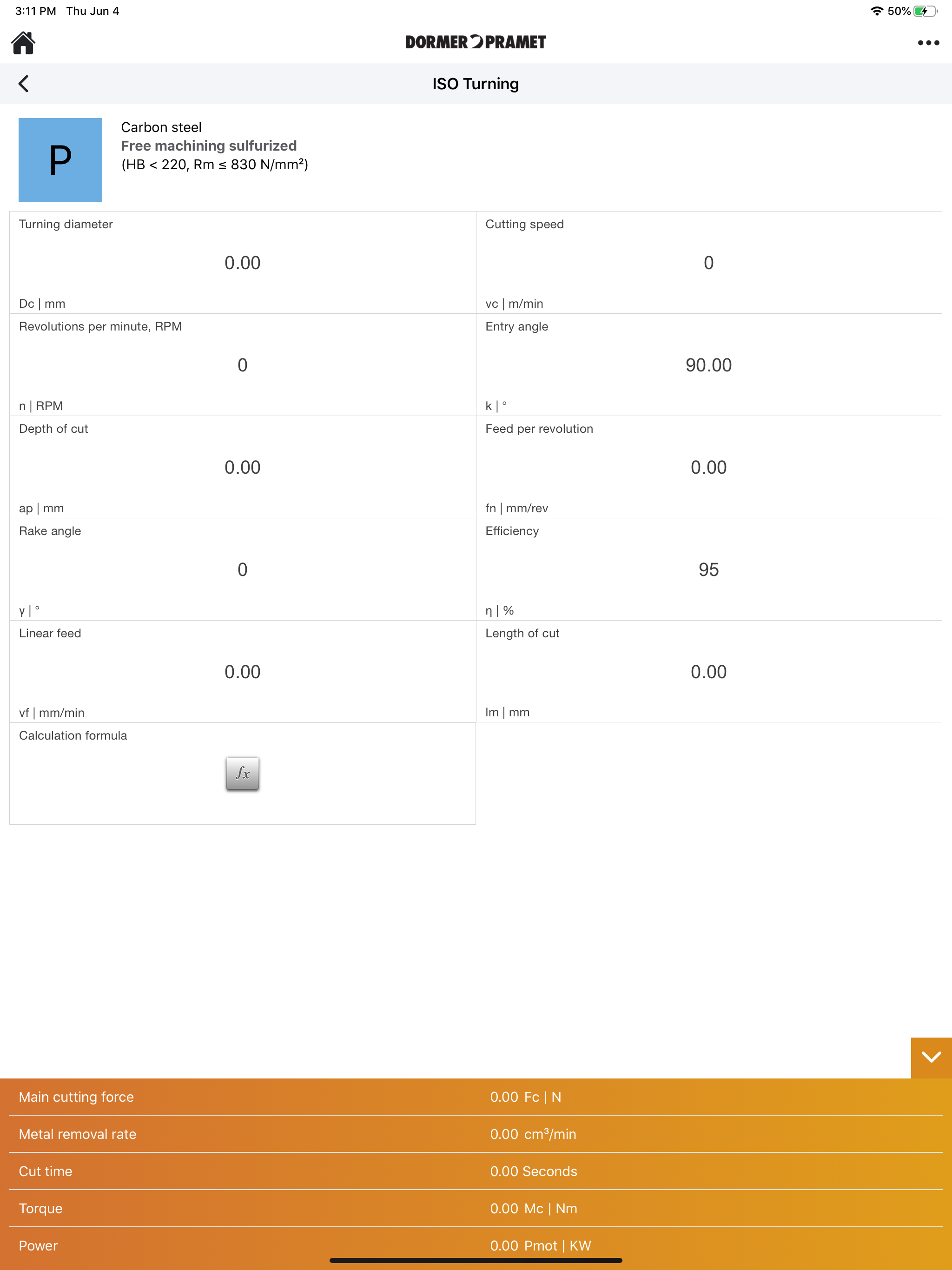
Task: Collapse the orange results panel with chevron
Action: [931, 1057]
